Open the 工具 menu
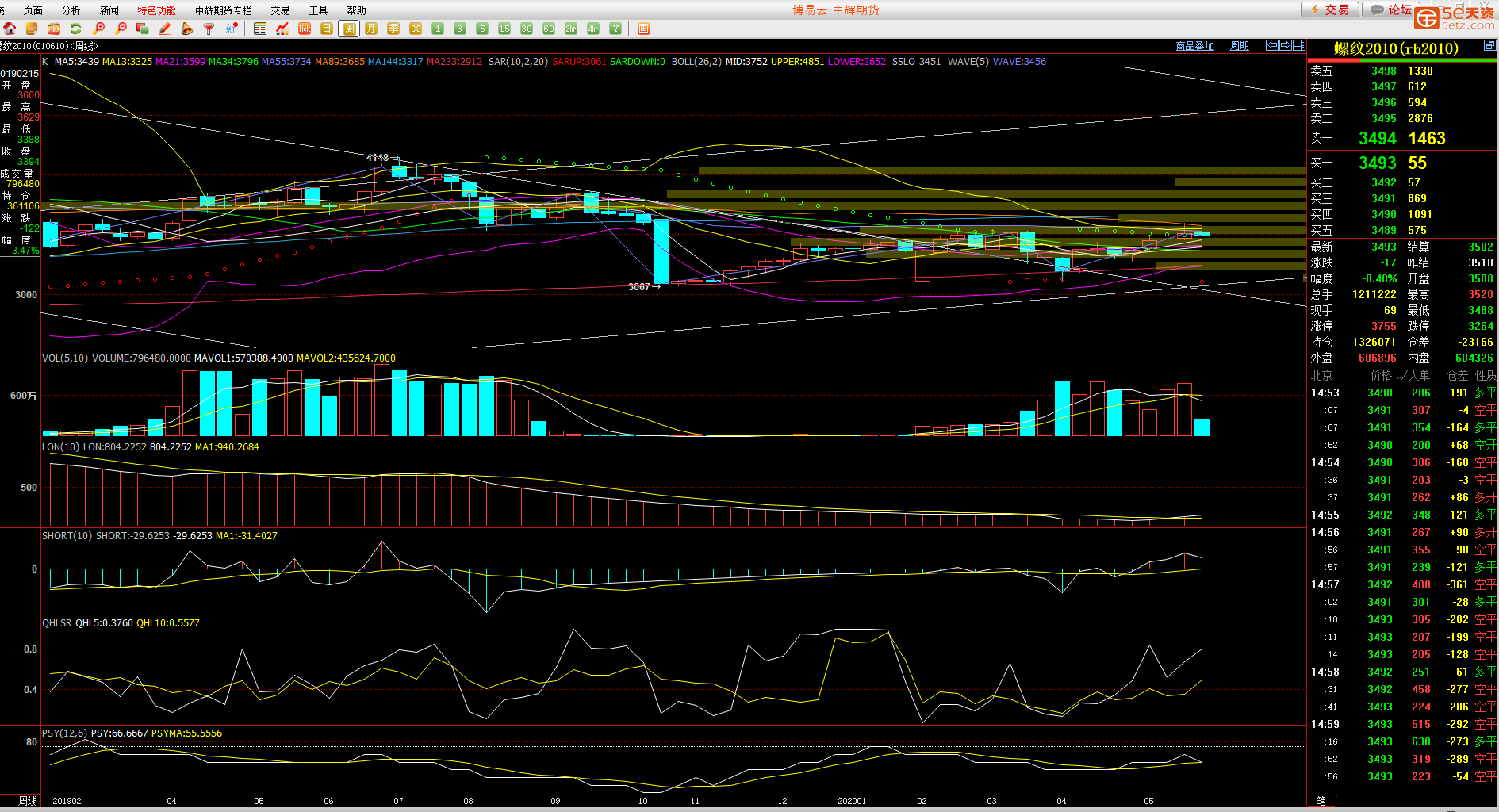This screenshot has height=812, width=1499. (x=319, y=10)
